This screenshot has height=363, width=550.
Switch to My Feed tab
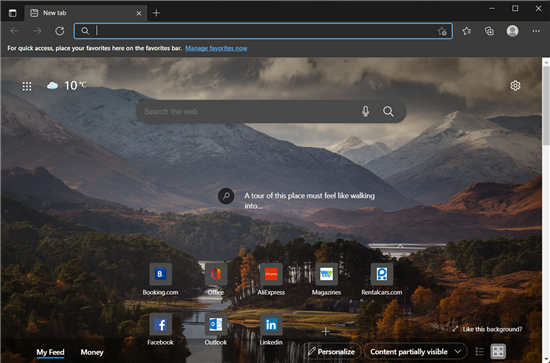pyautogui.click(x=50, y=352)
